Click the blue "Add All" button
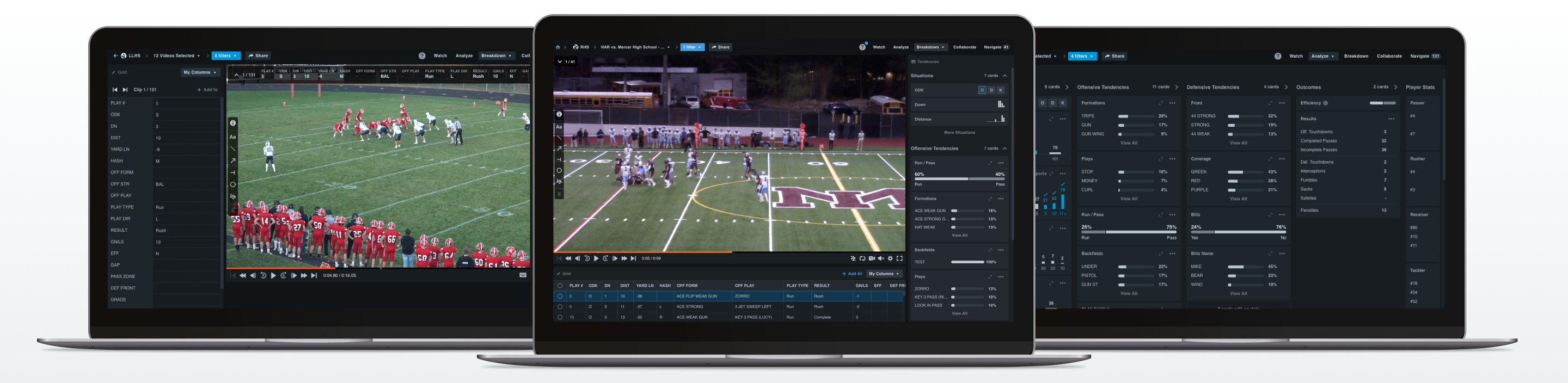This screenshot has height=383, width=1568. pyautogui.click(x=852, y=274)
